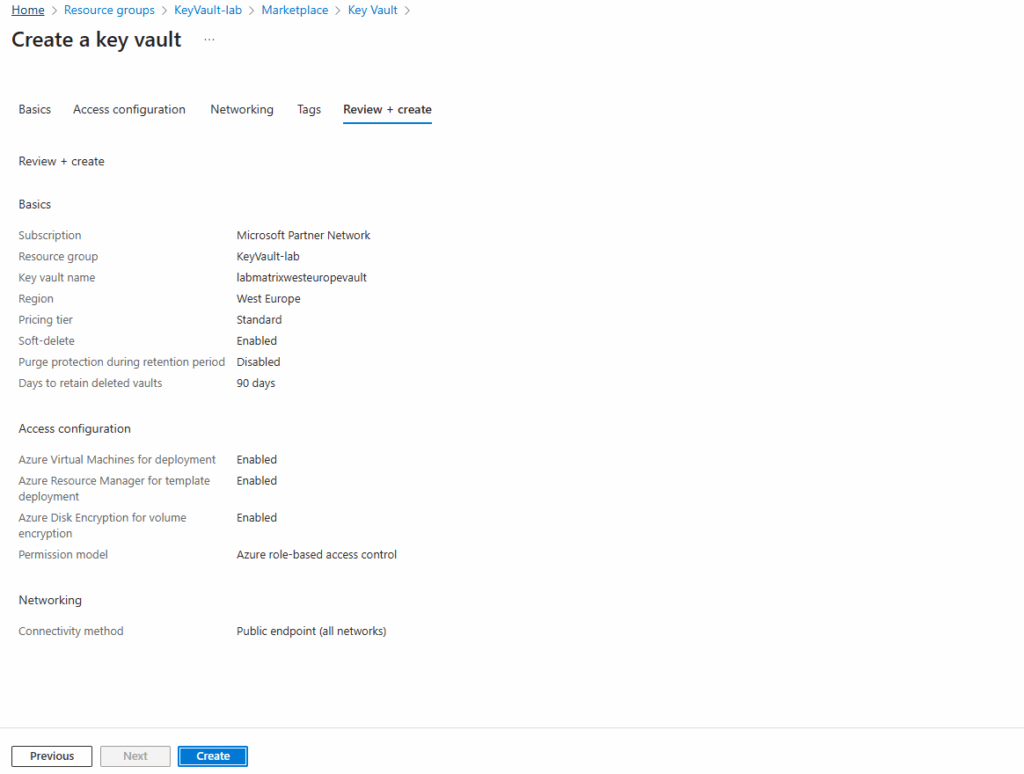Select the Soft-delete Enabled value
The height and width of the screenshot is (774, 1024).
click(257, 340)
